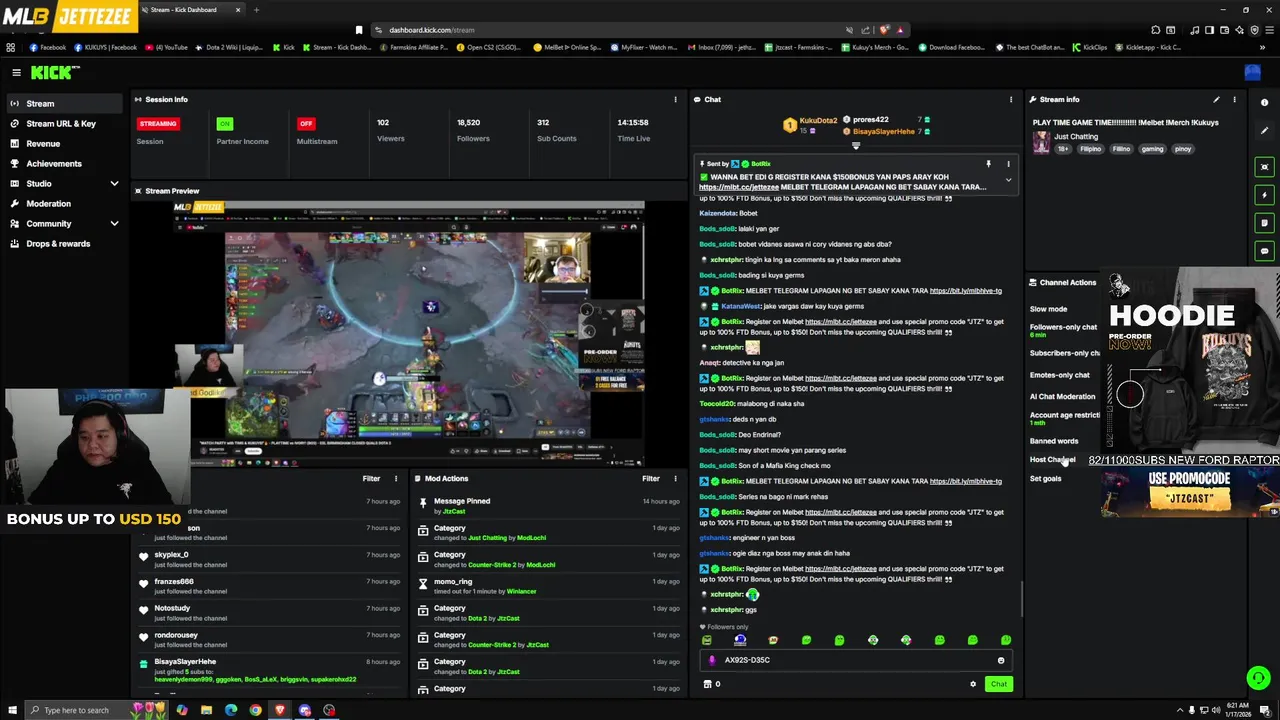Open Stream info three-dot menu
1280x720 pixels.
[x=1234, y=99]
